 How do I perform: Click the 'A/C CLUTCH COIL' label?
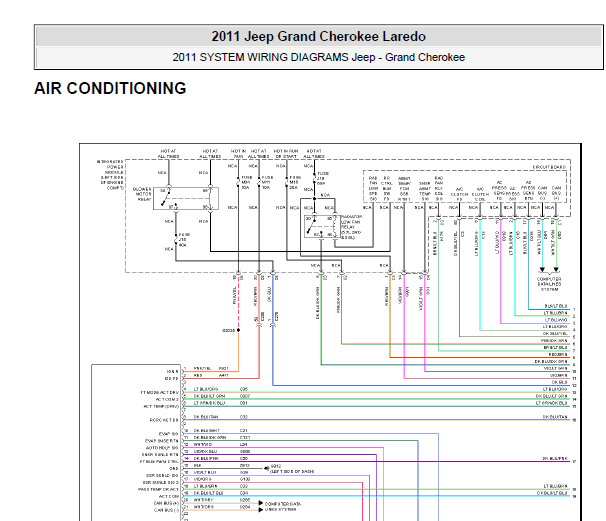pyautogui.click(x=480, y=194)
